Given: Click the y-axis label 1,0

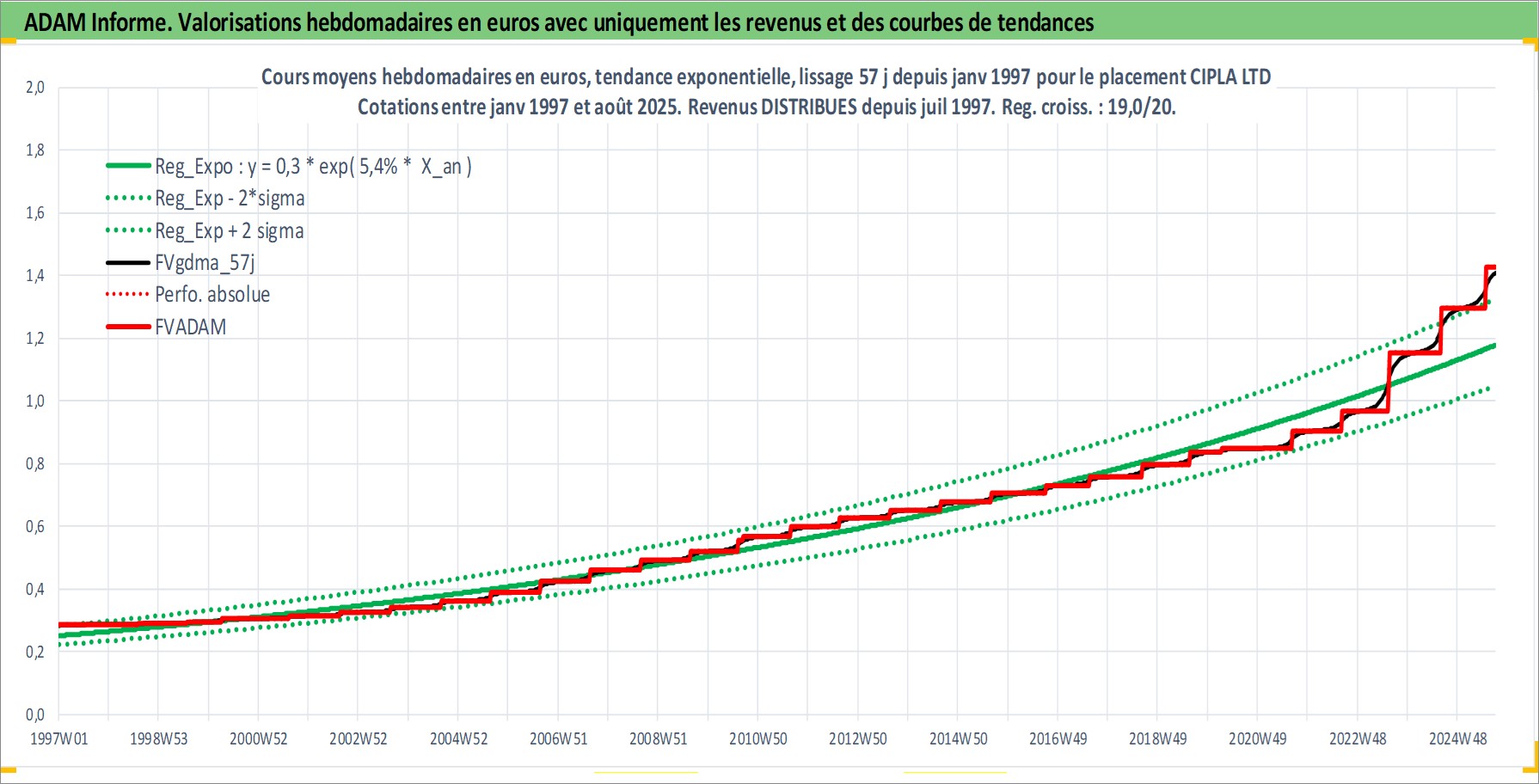Looking at the screenshot, I should [x=35, y=401].
